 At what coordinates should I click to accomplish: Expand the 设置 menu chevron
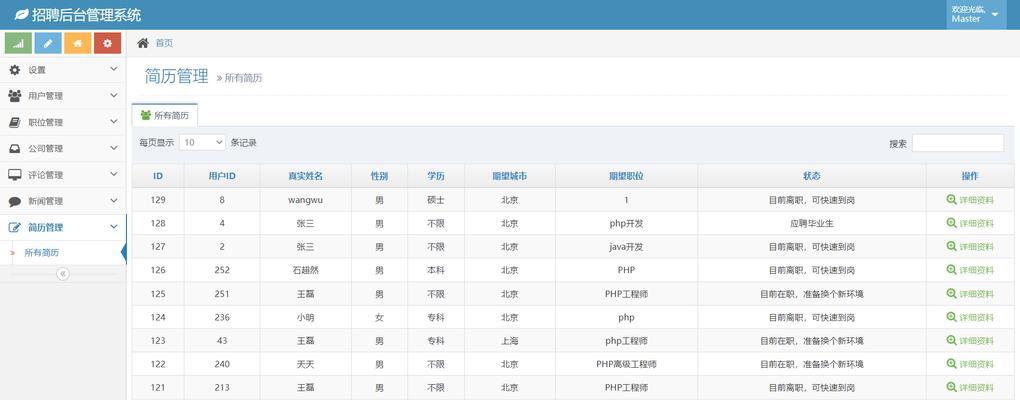tap(114, 69)
